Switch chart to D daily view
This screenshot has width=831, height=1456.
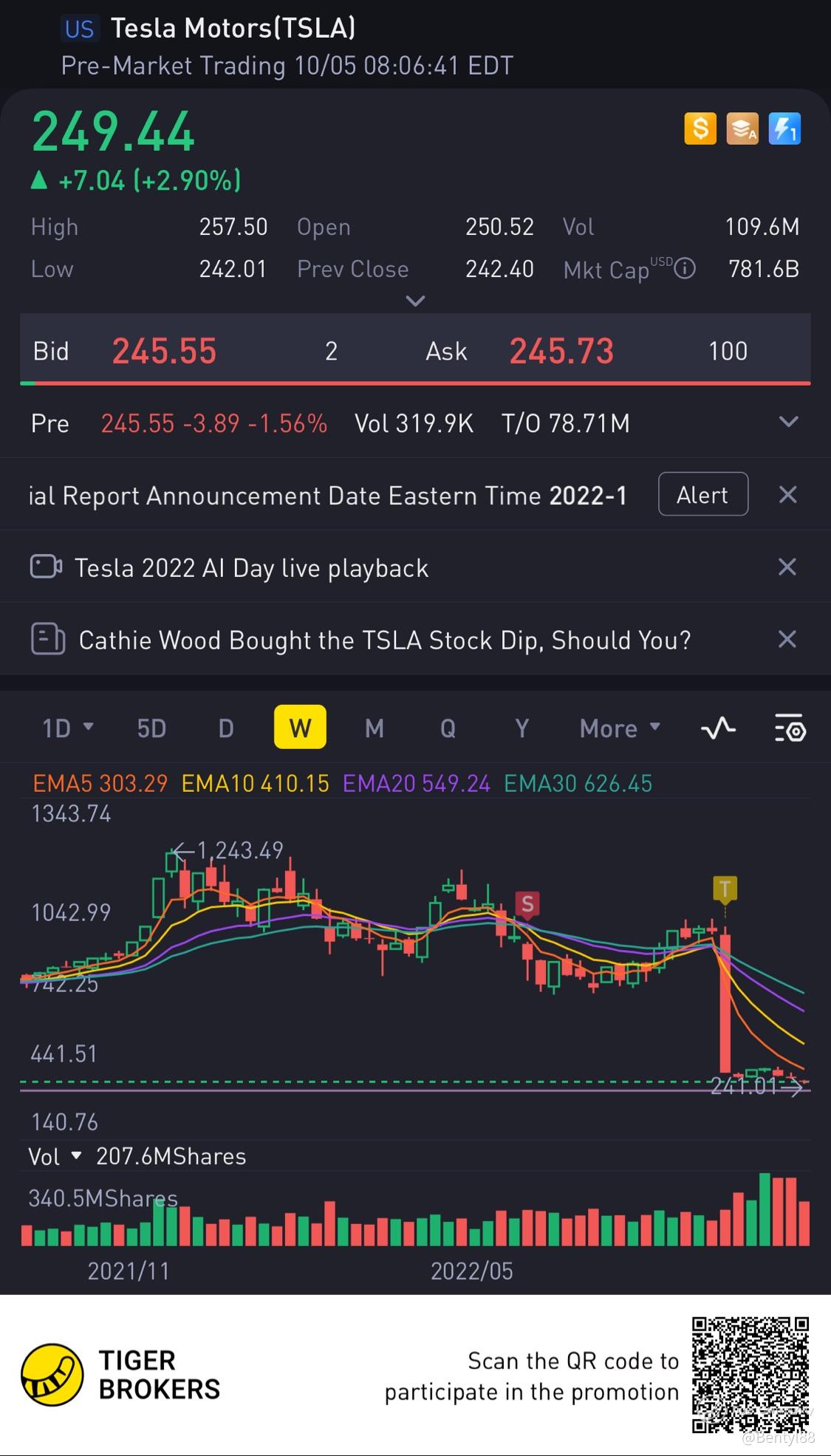click(x=226, y=728)
